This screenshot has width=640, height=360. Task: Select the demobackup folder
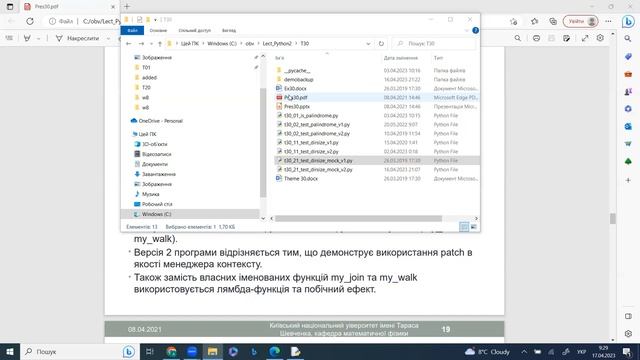click(298, 80)
